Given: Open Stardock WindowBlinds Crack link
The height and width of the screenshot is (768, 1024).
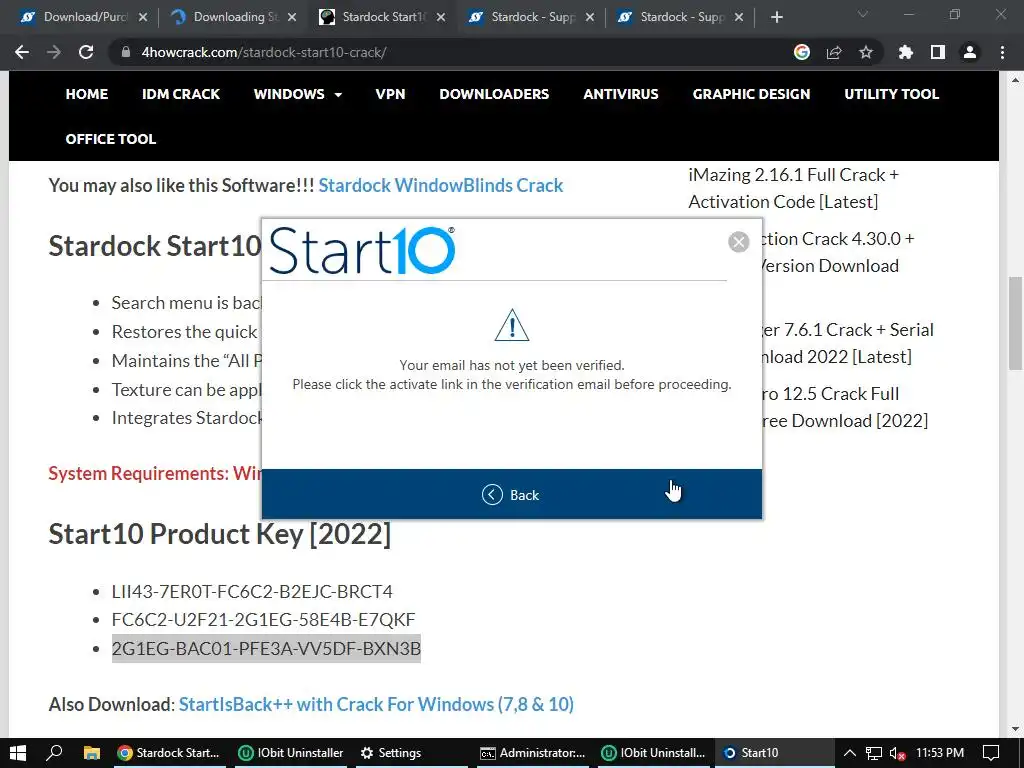Looking at the screenshot, I should 441,185.
